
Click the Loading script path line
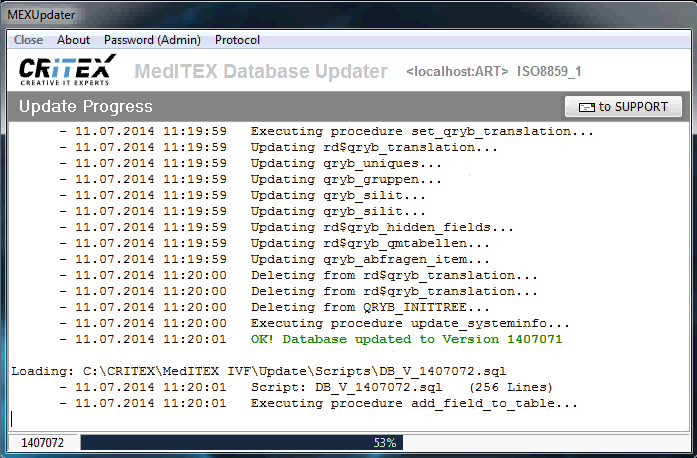[x=259, y=371]
